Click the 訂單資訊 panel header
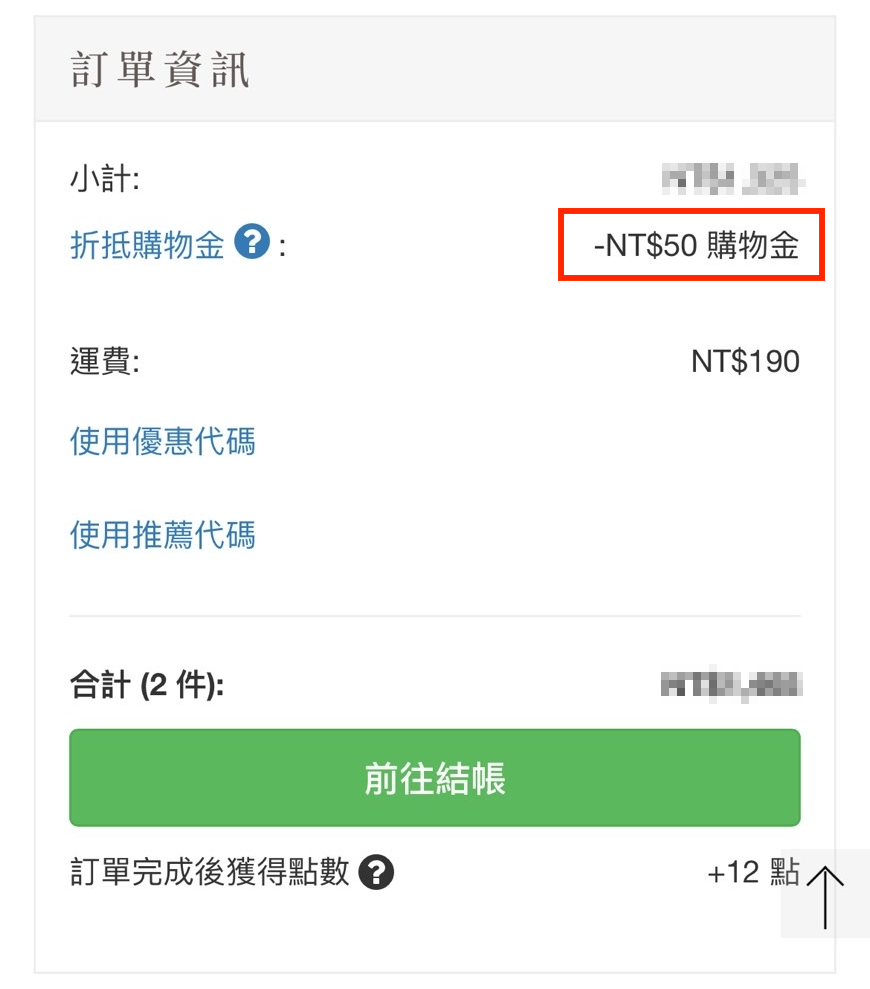870x989 pixels. pyautogui.click(x=160, y=71)
